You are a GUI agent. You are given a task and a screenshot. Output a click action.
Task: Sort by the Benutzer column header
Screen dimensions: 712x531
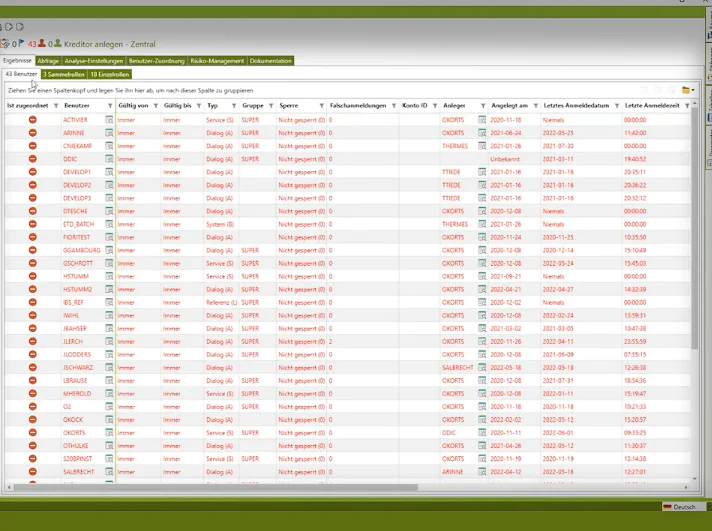(77, 105)
